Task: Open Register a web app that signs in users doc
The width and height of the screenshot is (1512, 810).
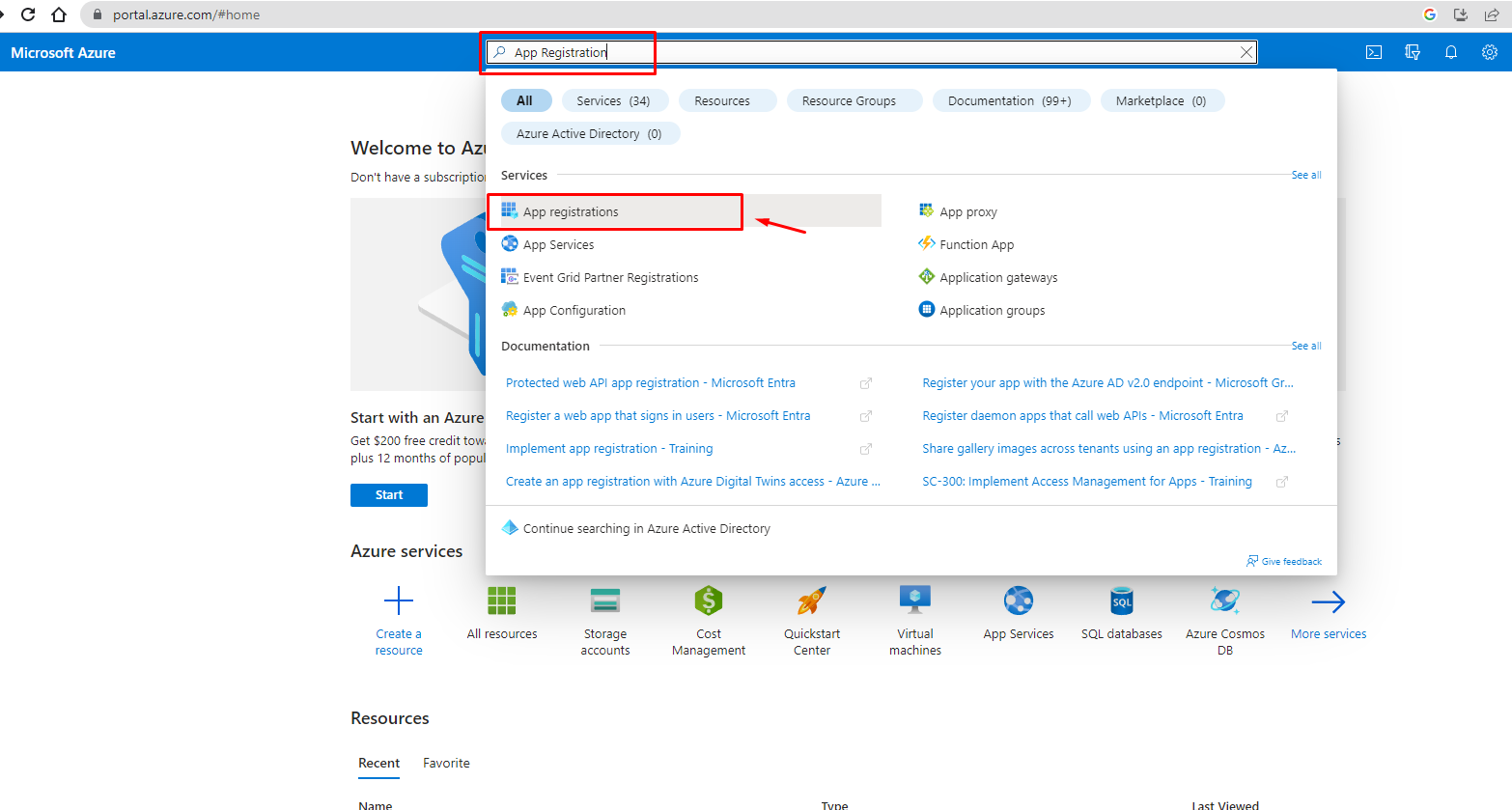Action: click(x=658, y=415)
